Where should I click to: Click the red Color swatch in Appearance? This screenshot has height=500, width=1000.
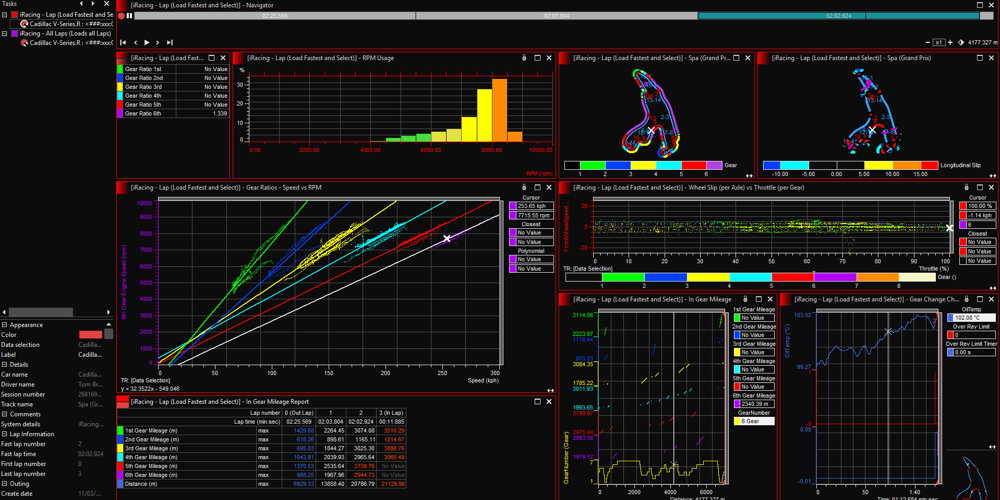(x=90, y=334)
